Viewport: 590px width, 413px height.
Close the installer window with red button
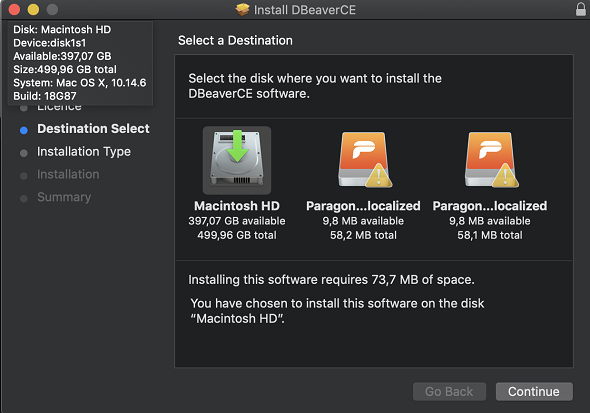pos(14,9)
